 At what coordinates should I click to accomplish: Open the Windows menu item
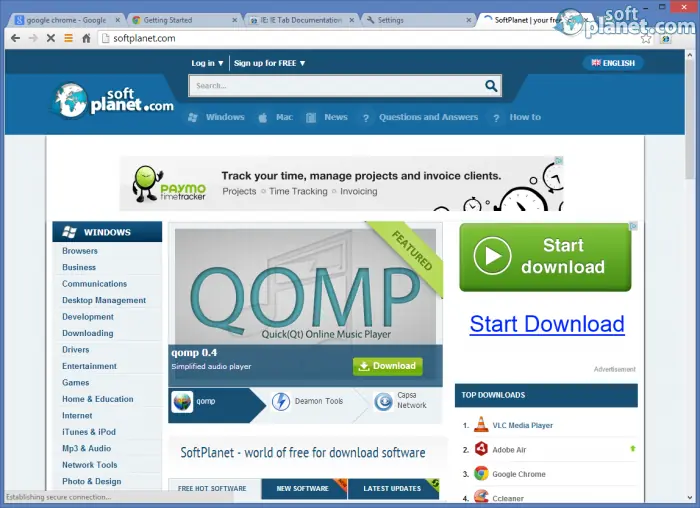coord(225,117)
